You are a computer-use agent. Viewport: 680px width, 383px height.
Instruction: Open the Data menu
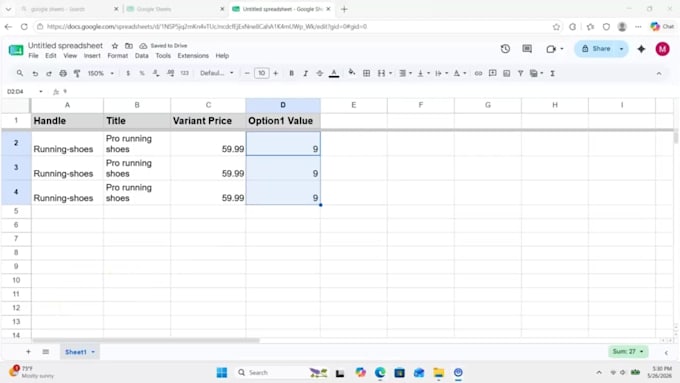tap(141, 56)
